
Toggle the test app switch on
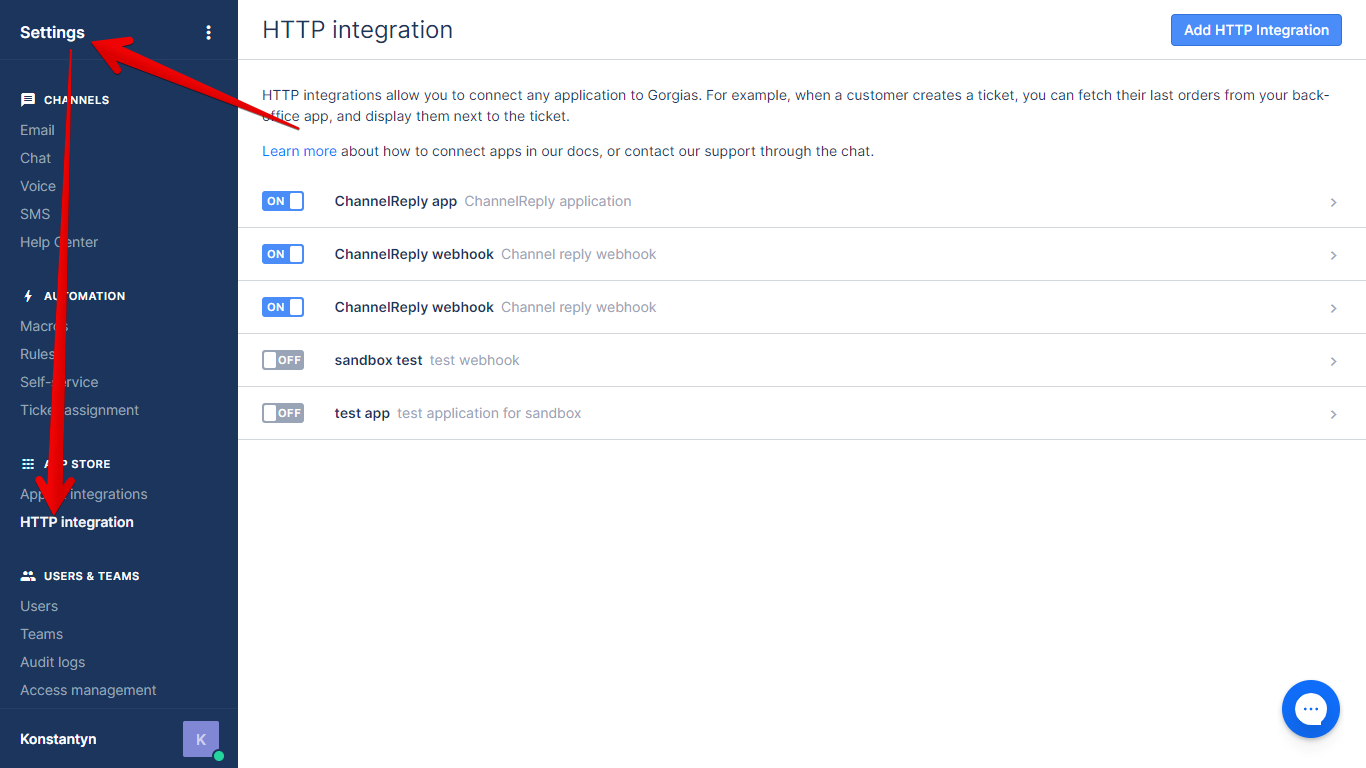point(283,413)
